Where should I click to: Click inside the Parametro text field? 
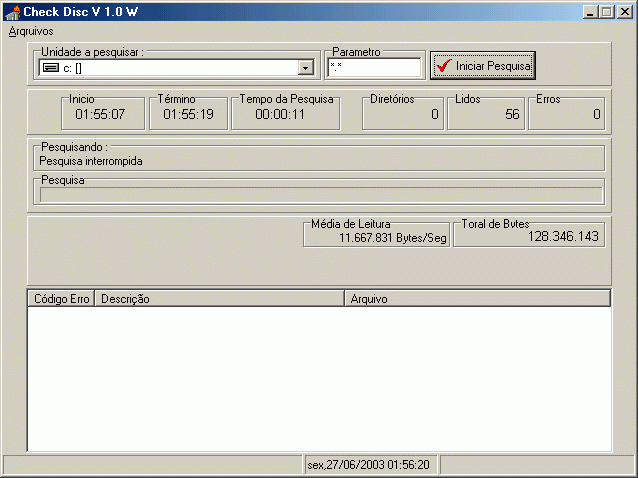tap(374, 67)
